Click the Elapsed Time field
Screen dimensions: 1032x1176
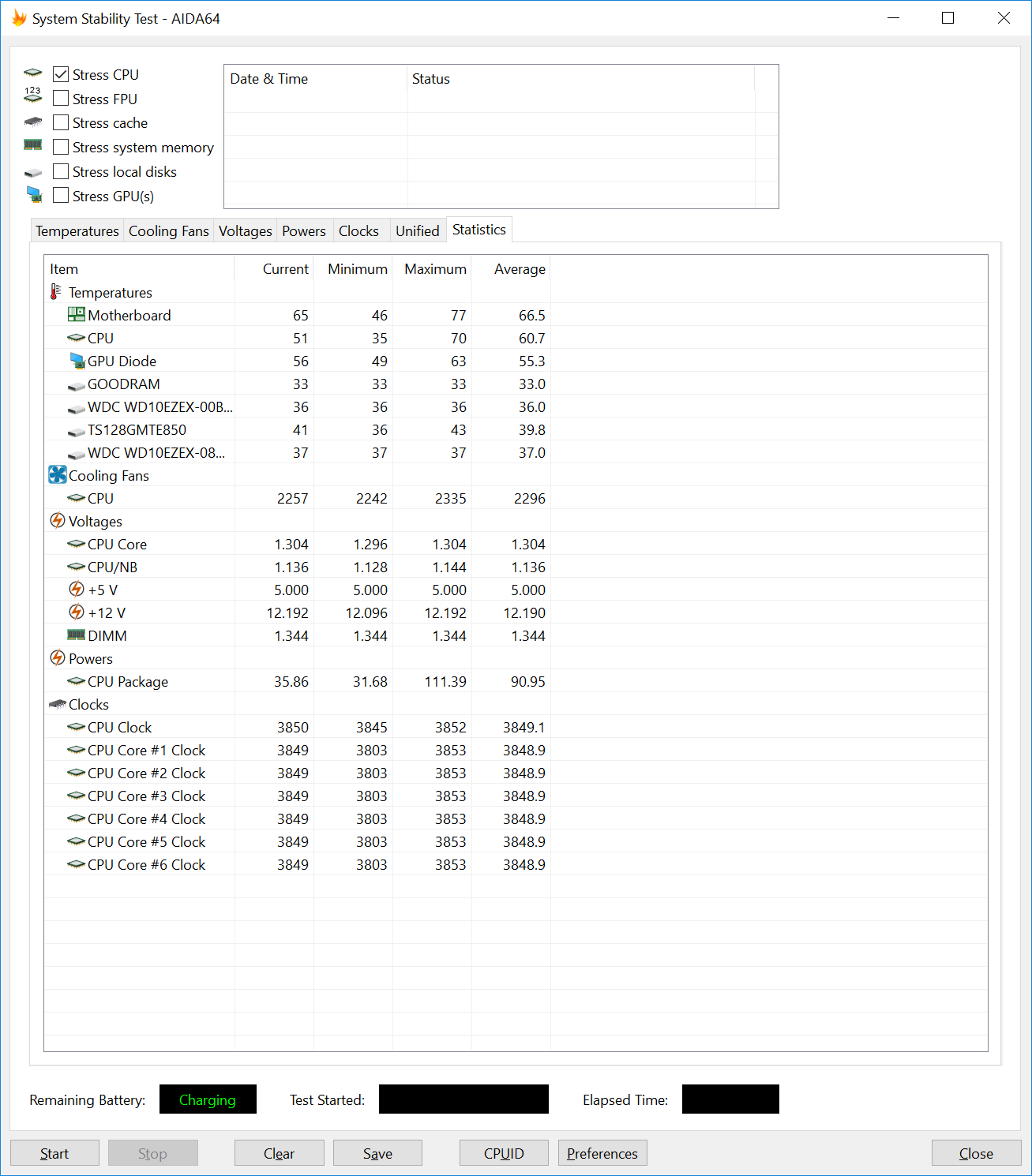(730, 1099)
